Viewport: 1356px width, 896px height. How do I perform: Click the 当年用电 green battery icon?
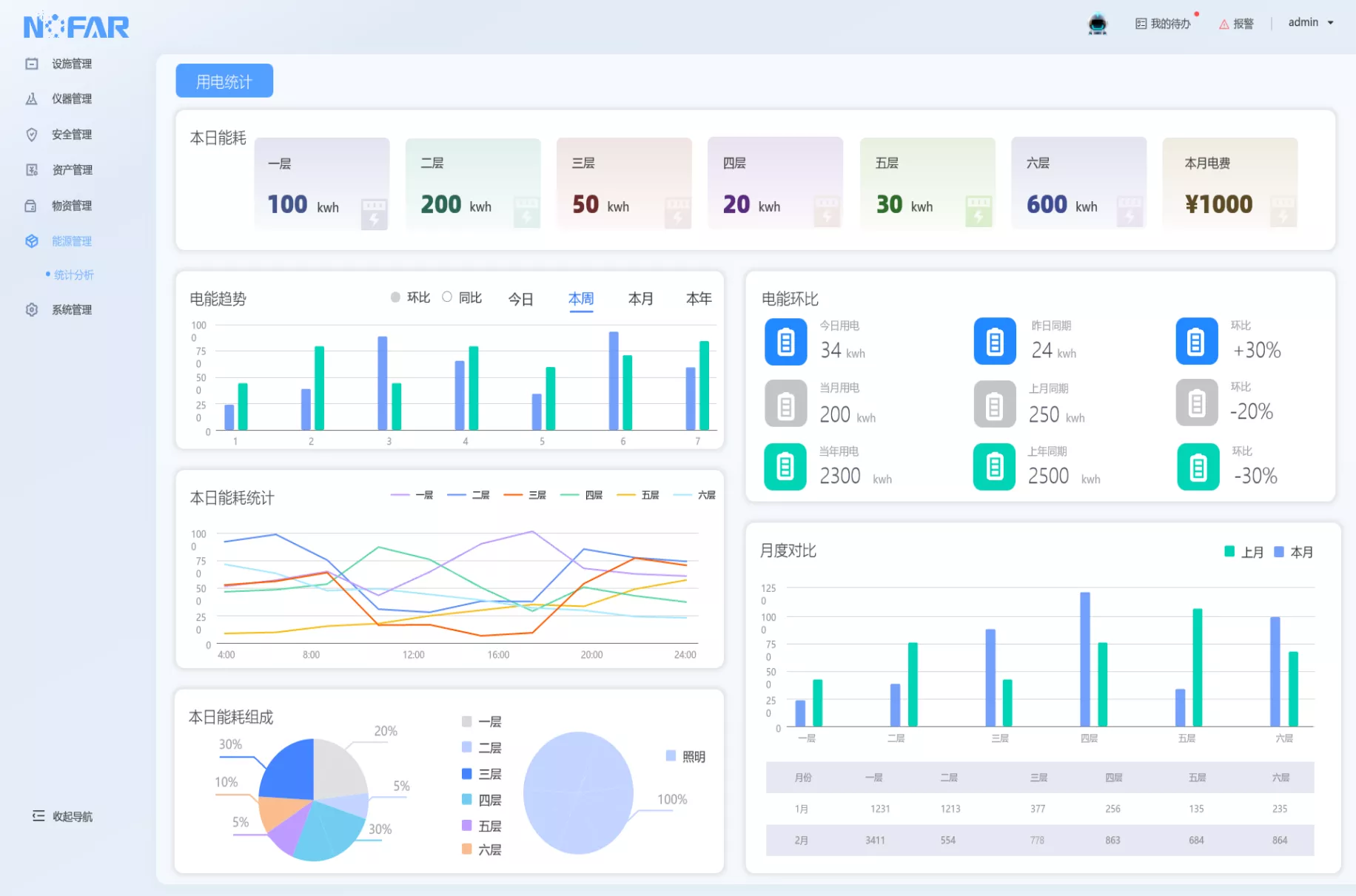785,467
